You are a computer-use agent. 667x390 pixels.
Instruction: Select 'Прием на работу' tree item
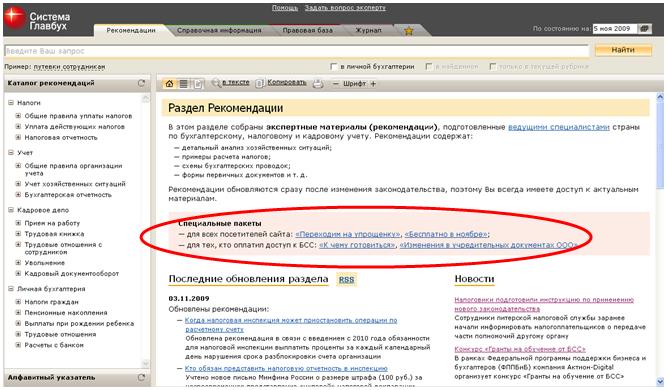click(52, 223)
